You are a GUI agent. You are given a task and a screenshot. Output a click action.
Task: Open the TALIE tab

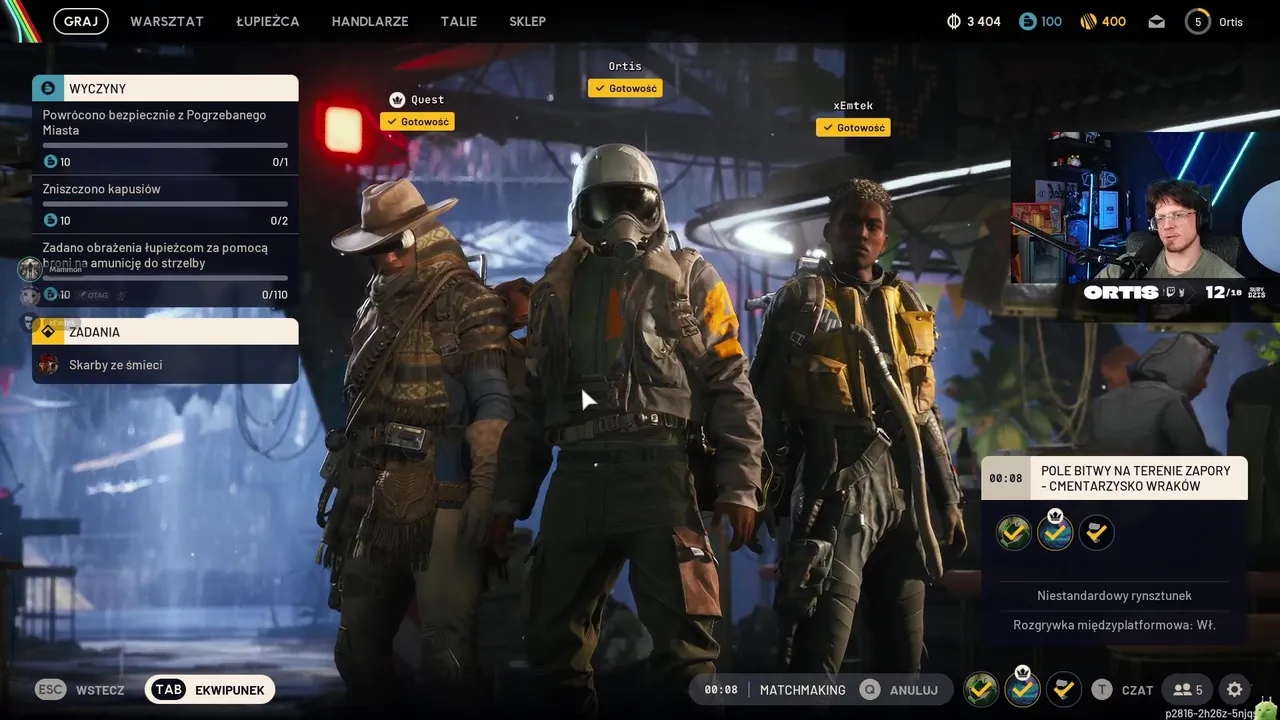click(x=459, y=21)
